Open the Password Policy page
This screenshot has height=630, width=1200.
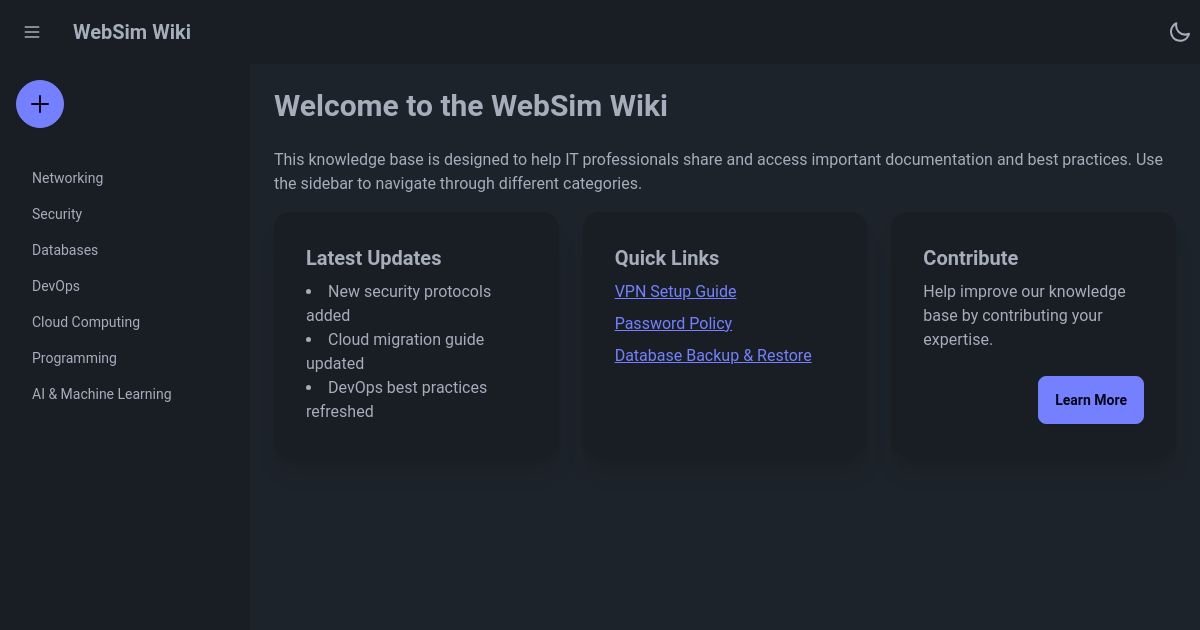(673, 323)
